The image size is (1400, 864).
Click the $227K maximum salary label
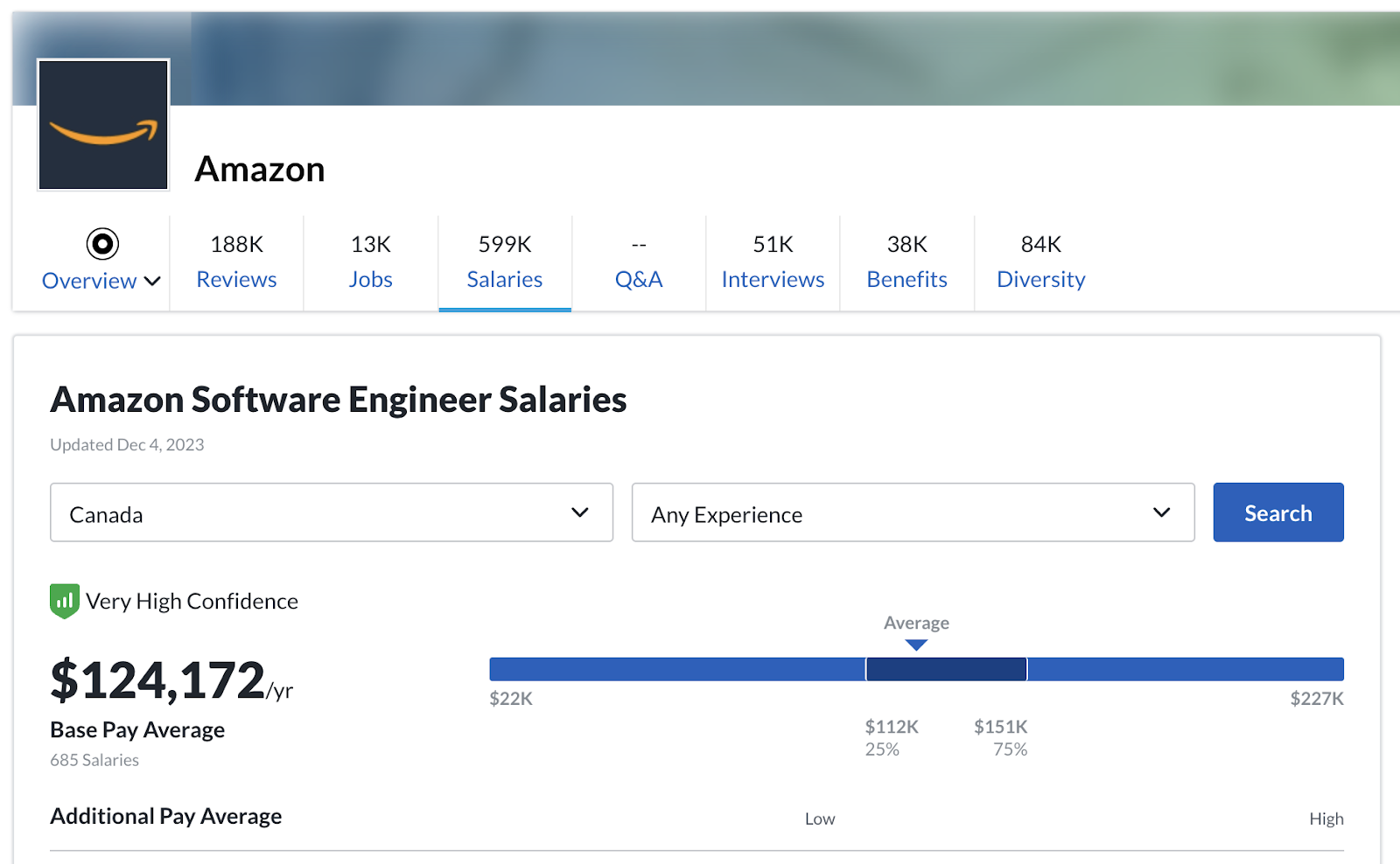[1317, 699]
